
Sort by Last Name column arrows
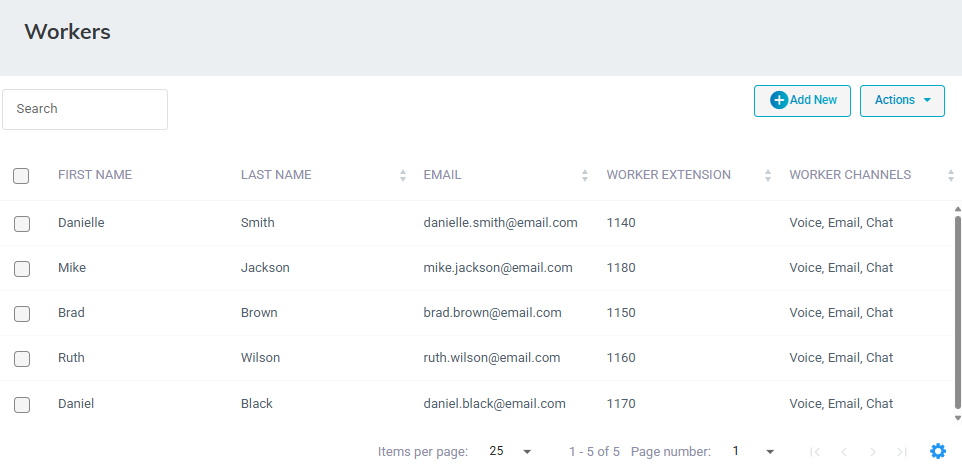(x=403, y=175)
